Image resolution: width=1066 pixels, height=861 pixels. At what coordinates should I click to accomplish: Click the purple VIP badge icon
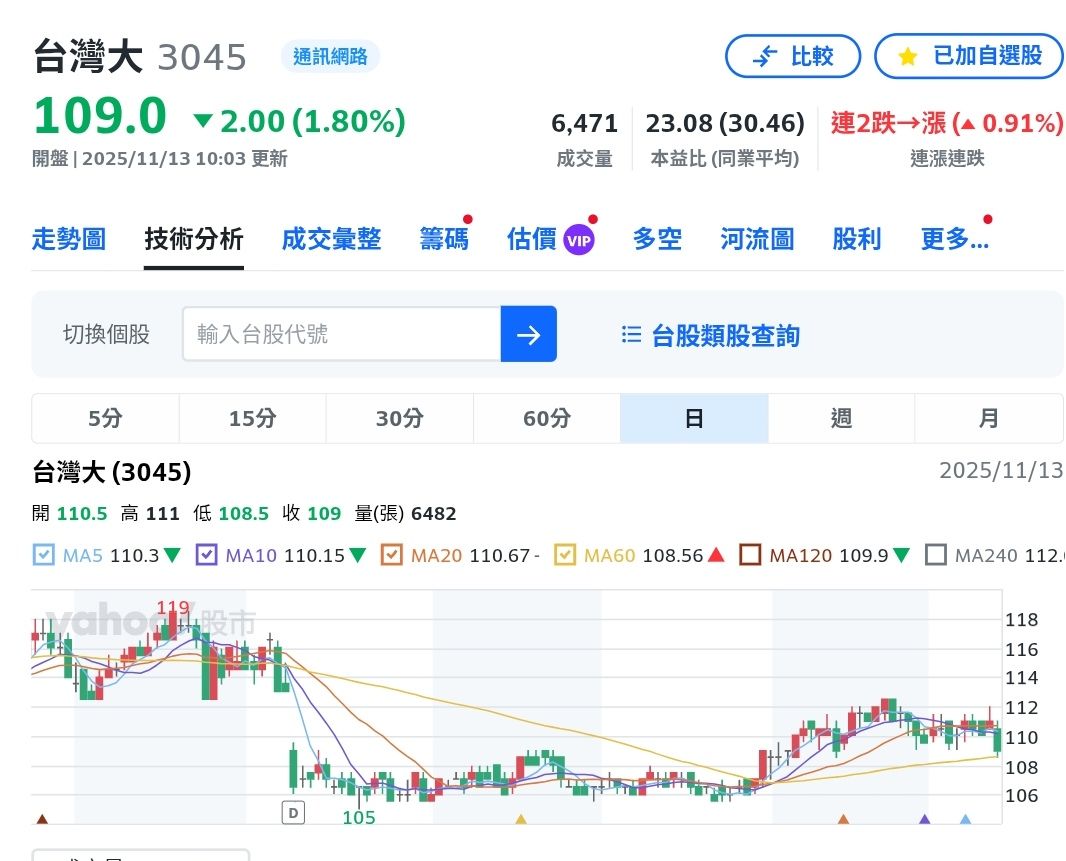[579, 240]
